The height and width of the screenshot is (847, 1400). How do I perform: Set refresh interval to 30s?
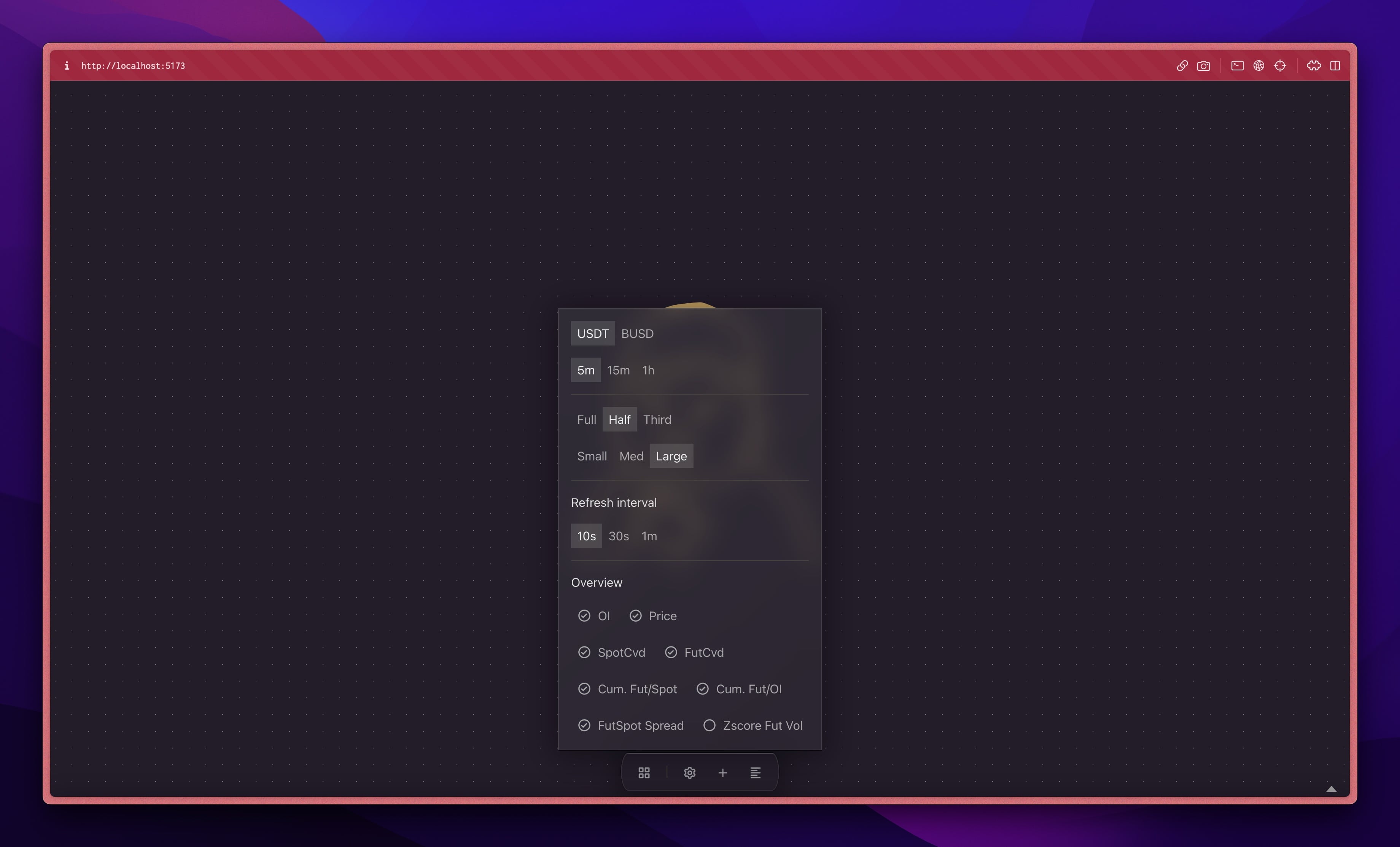pos(619,536)
